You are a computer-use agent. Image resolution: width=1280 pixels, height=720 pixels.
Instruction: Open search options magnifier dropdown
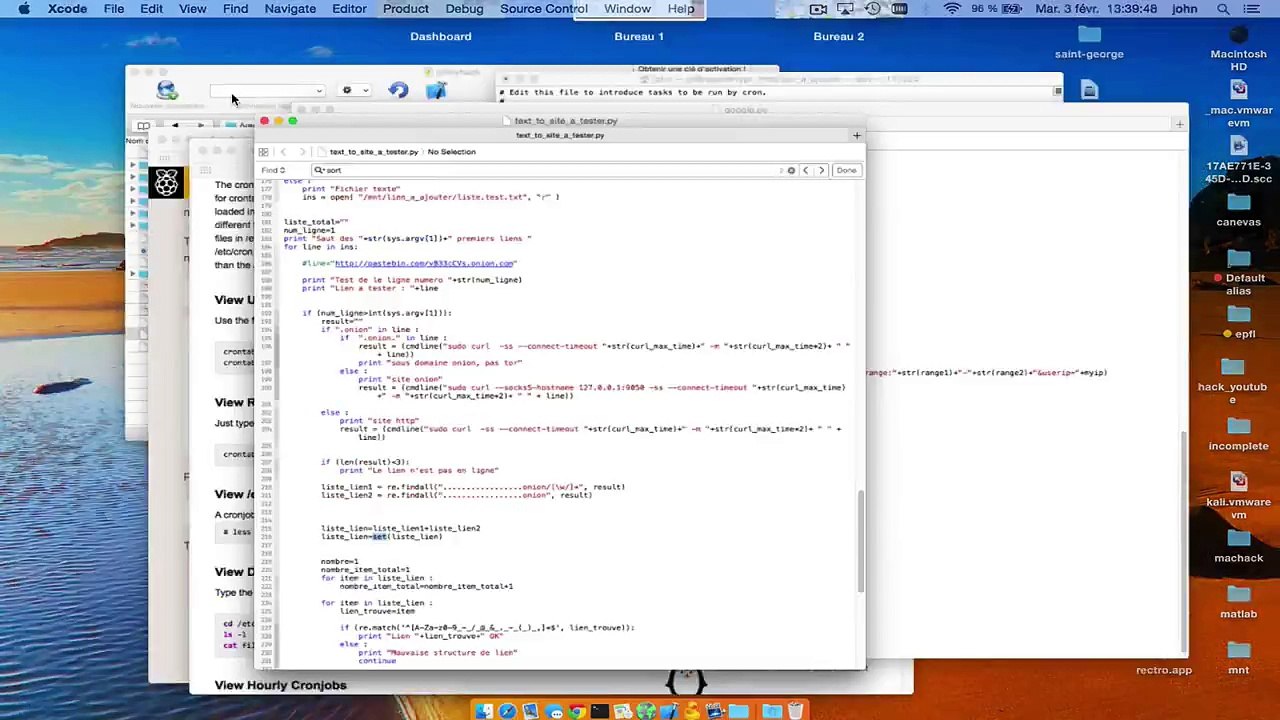click(x=319, y=170)
